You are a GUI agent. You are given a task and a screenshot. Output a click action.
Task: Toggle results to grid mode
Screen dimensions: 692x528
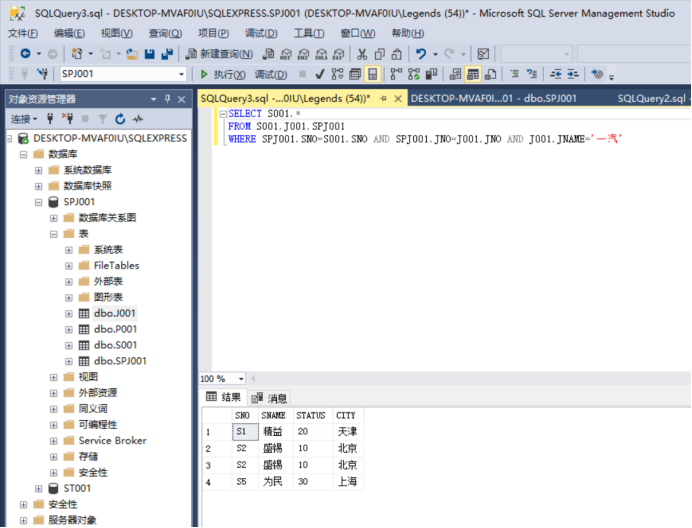(x=473, y=74)
